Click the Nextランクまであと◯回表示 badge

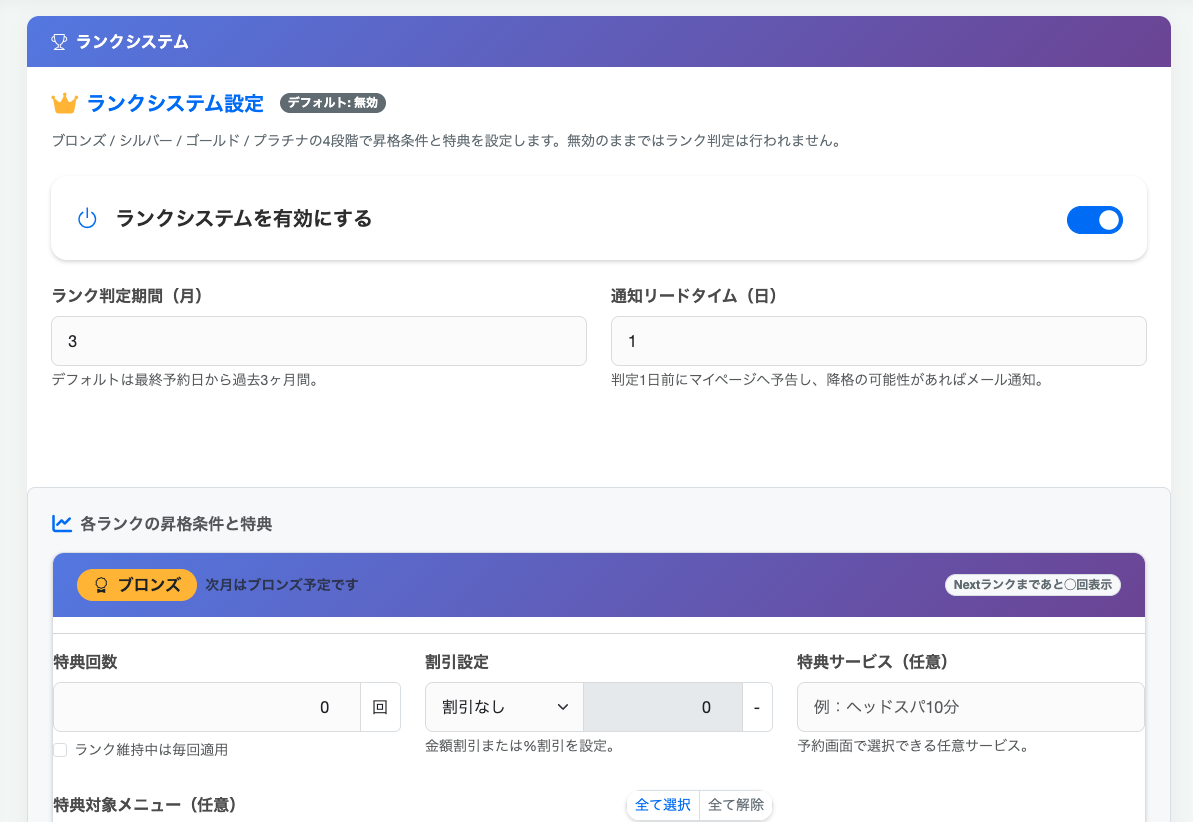pos(1032,585)
